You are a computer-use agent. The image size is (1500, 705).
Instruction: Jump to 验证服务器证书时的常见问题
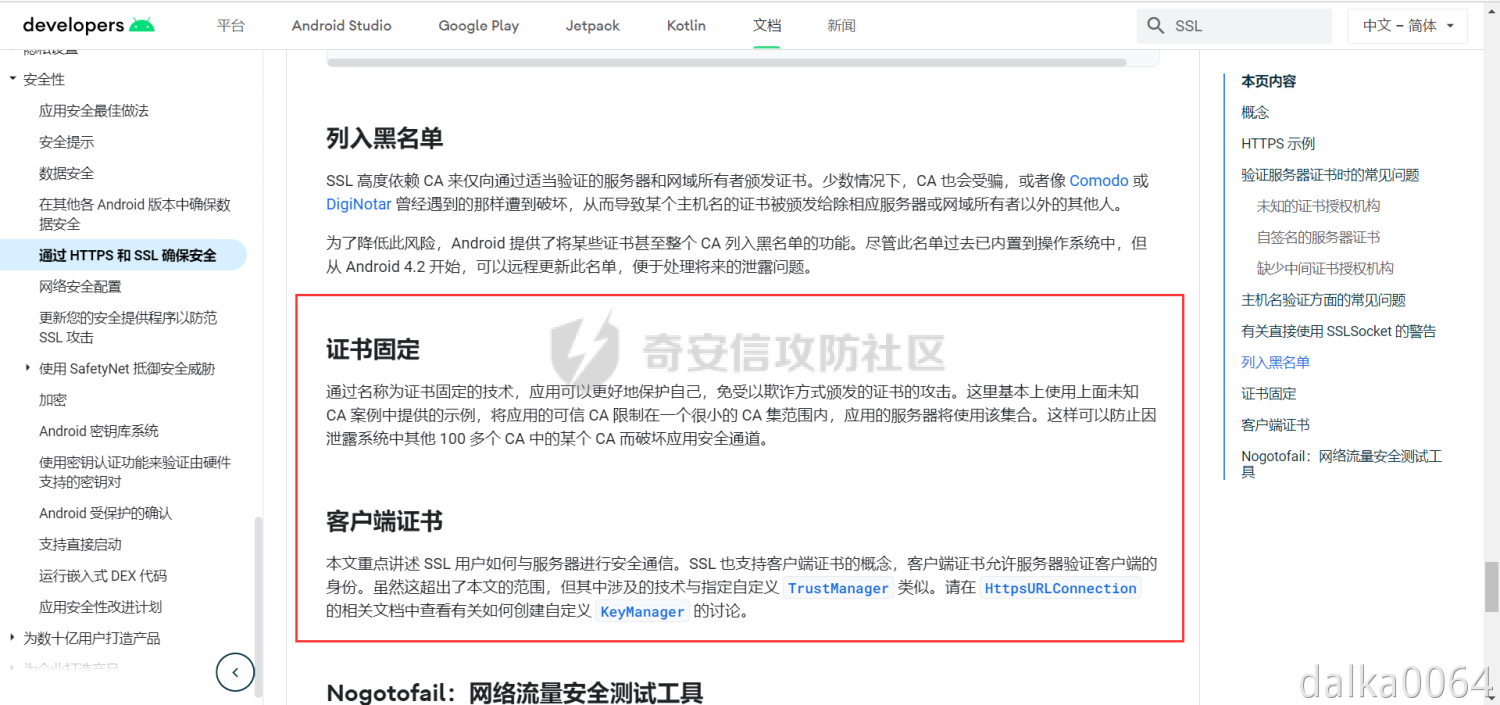1330,175
